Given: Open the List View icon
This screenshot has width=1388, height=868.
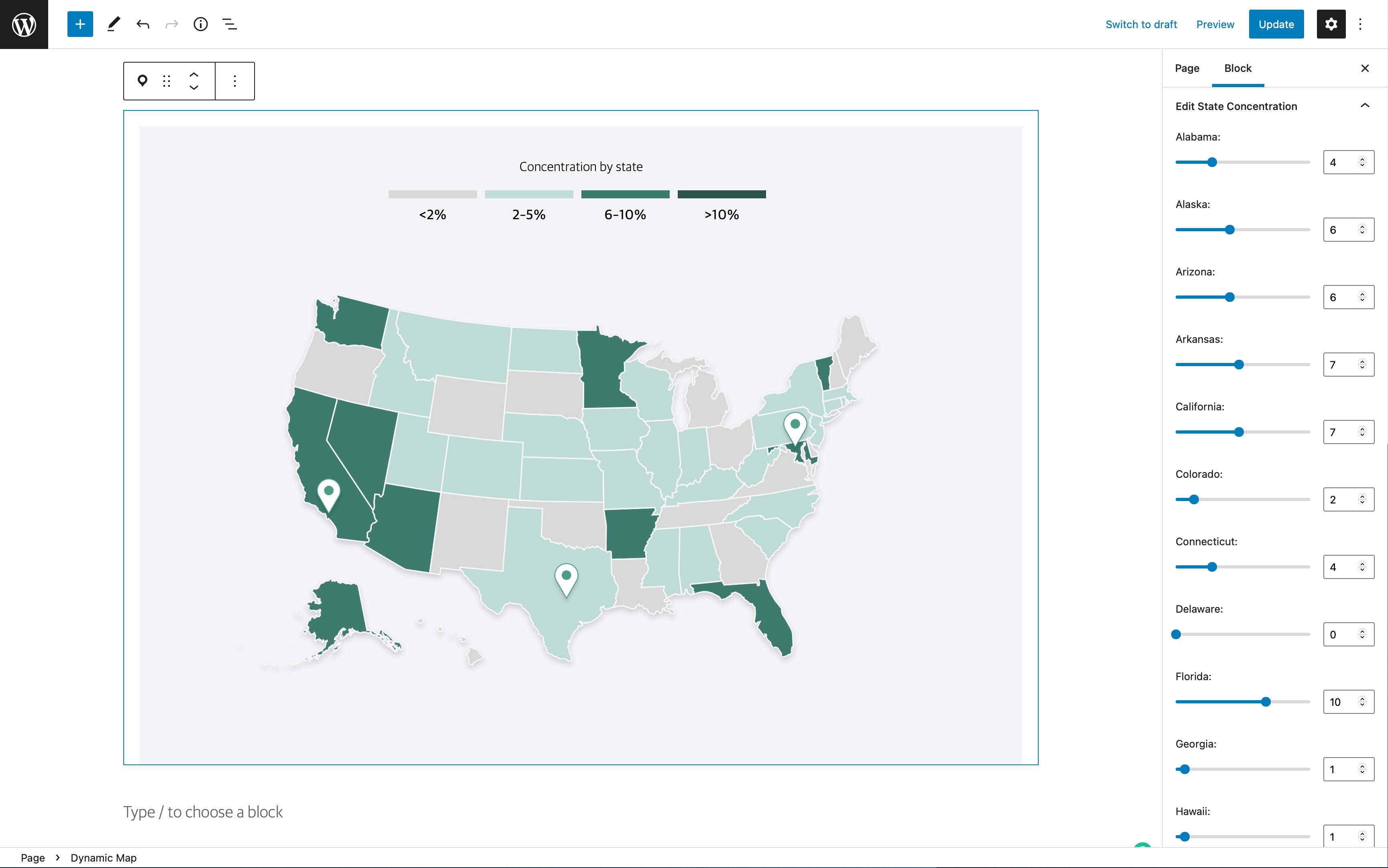Looking at the screenshot, I should [230, 24].
